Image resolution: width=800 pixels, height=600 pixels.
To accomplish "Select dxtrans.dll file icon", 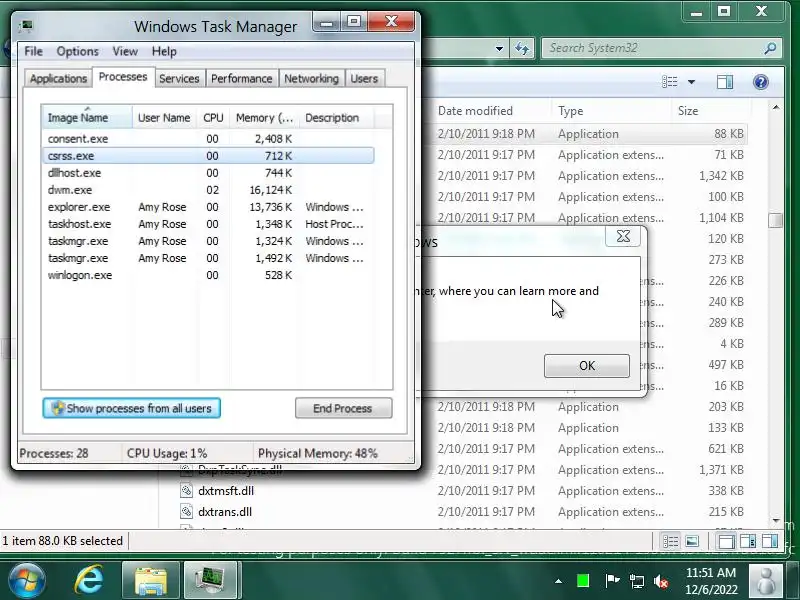I will pyautogui.click(x=186, y=512).
